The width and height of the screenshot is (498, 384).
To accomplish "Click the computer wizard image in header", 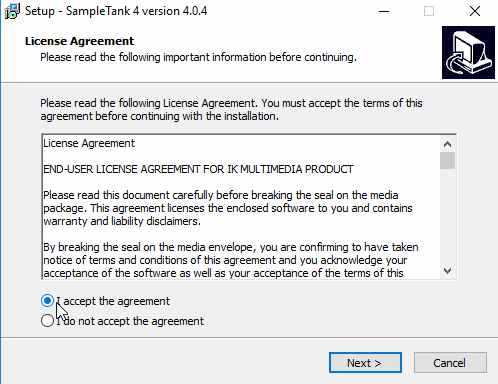I will click(468, 53).
